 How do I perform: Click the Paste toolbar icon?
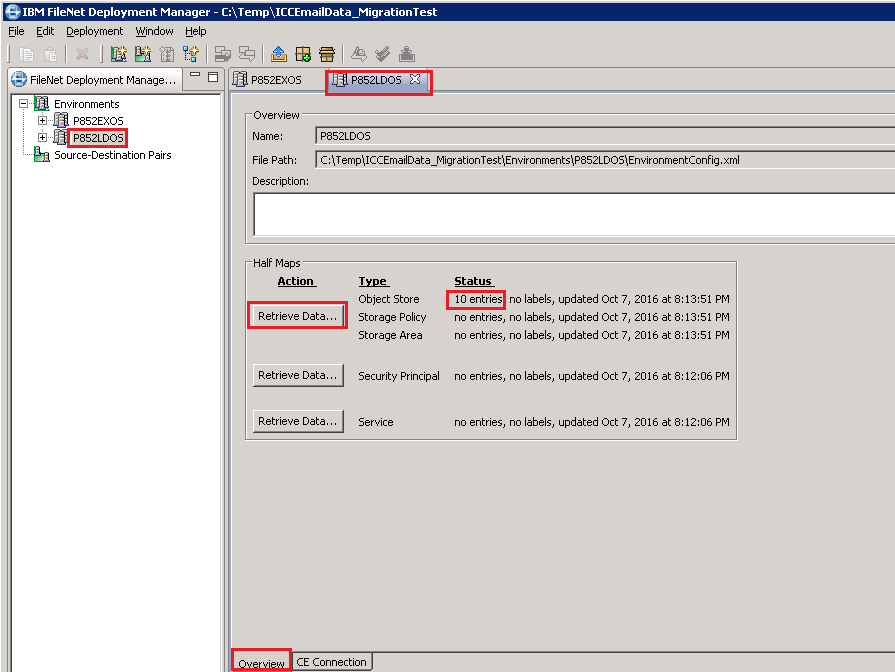(53, 54)
